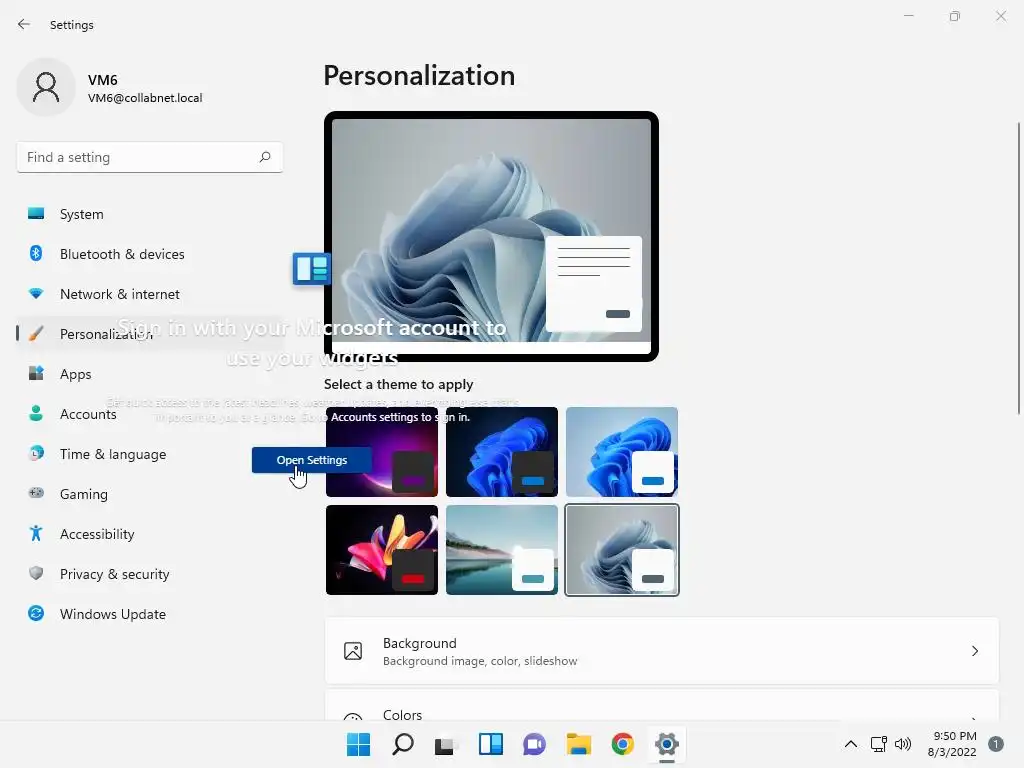Click the vertical scrollbar on the right
Screen dimensions: 1024x768
[x=1019, y=268]
